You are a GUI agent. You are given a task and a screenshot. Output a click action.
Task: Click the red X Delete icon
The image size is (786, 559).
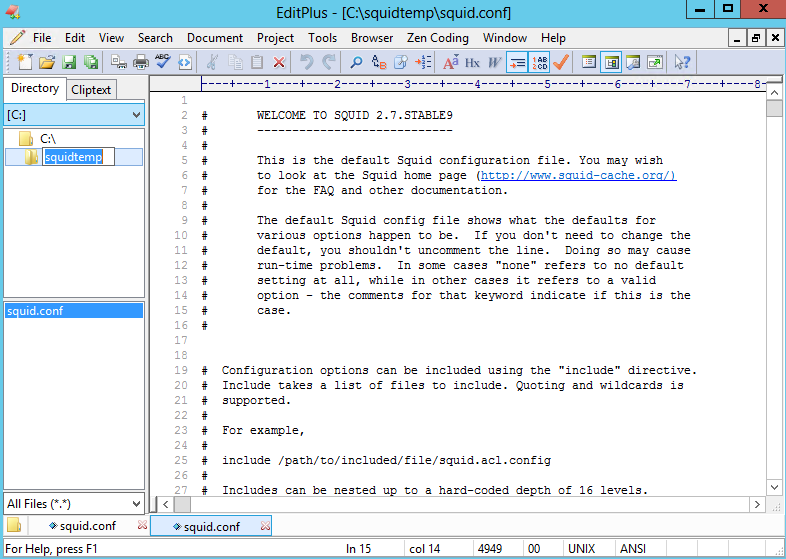[x=279, y=62]
